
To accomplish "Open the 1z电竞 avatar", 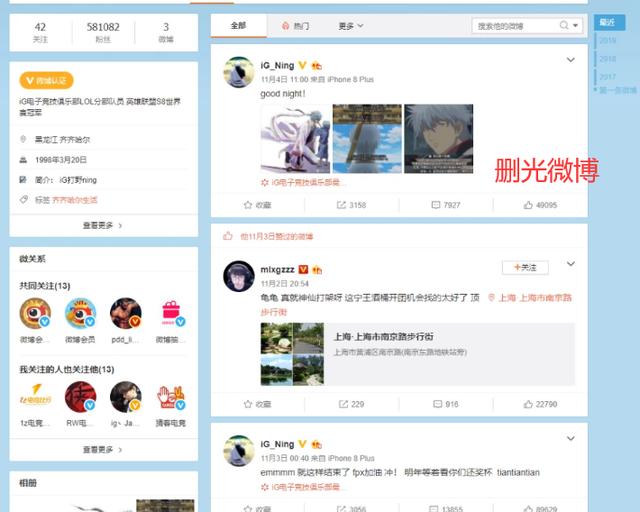I will (35, 397).
